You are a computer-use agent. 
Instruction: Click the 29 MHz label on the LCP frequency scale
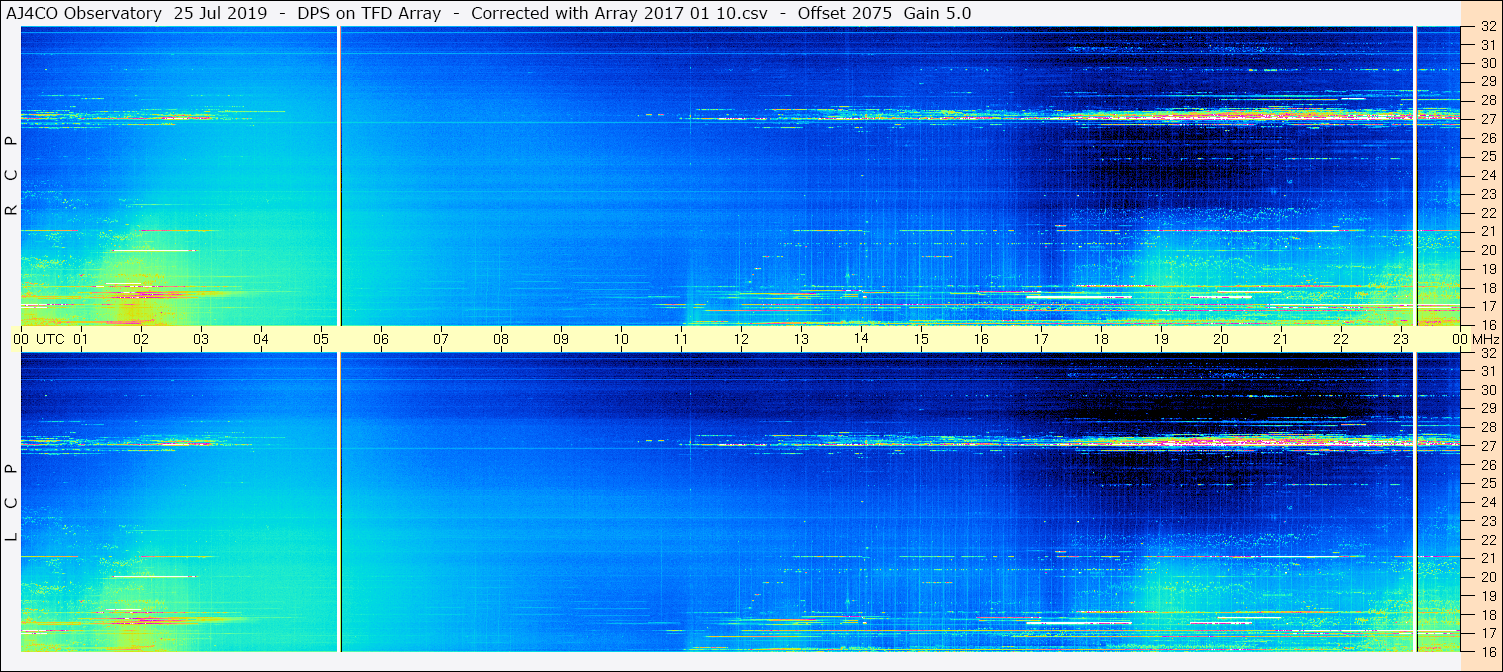[x=1488, y=409]
